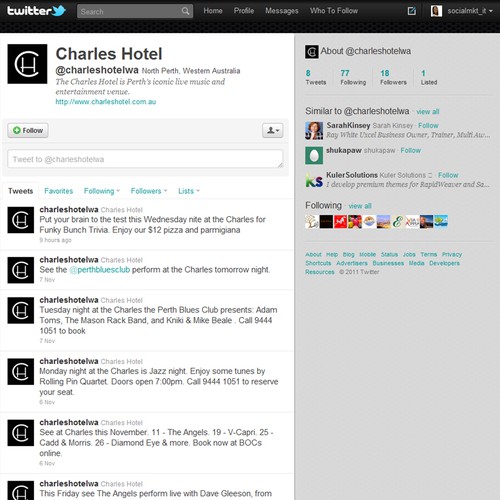Click the red third Following avatar
This screenshot has height=500, width=500.
pos(340,222)
